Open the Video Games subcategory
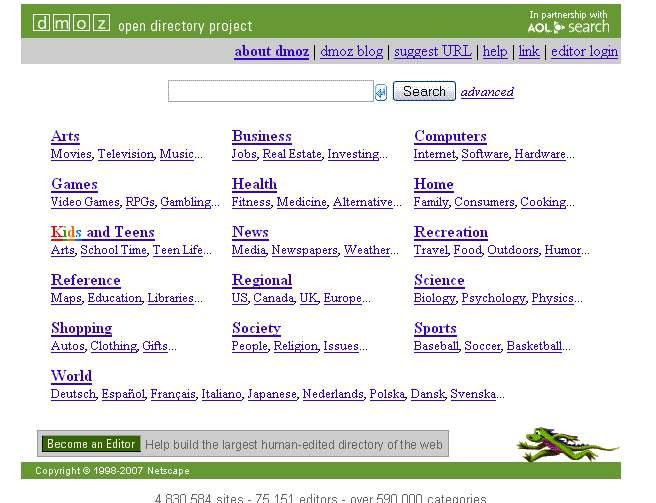 [x=85, y=202]
